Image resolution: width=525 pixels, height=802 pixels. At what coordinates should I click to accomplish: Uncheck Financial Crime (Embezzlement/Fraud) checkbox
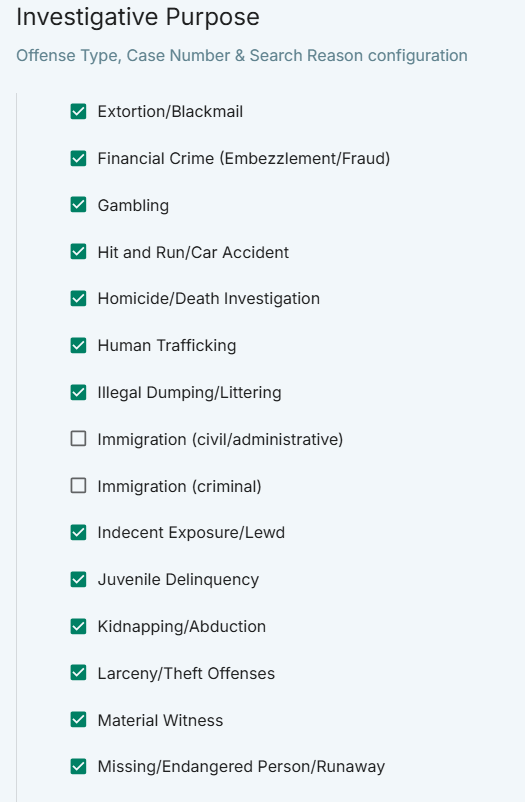[x=78, y=158]
